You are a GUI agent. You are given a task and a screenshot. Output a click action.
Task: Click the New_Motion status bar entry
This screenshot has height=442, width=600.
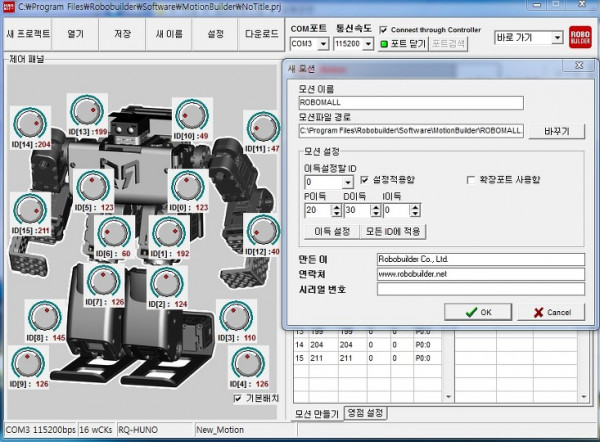246,430
